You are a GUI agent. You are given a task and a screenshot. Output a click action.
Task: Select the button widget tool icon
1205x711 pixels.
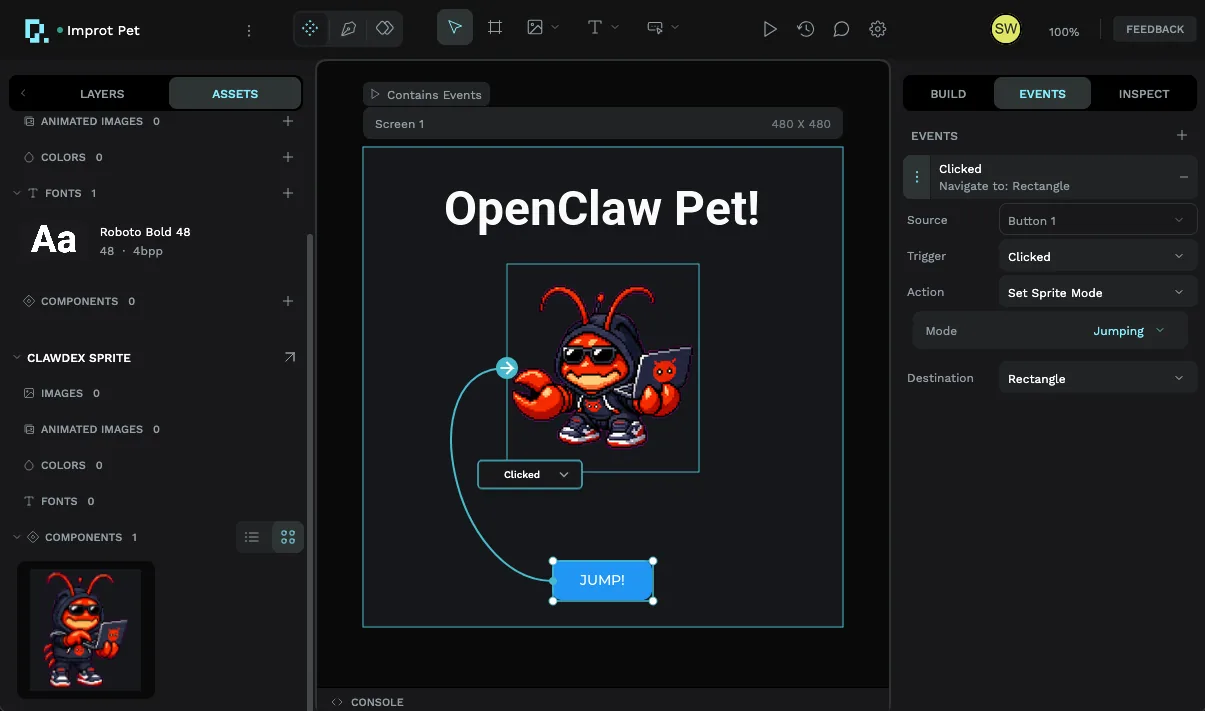click(655, 28)
